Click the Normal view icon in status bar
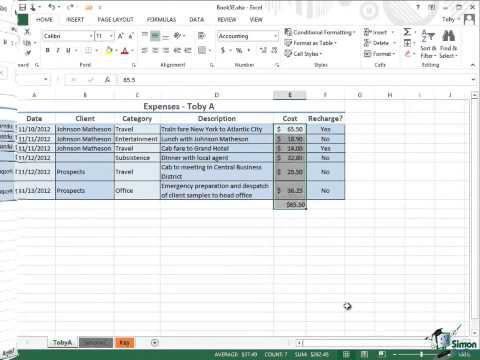The image size is (480, 360). coord(346,354)
